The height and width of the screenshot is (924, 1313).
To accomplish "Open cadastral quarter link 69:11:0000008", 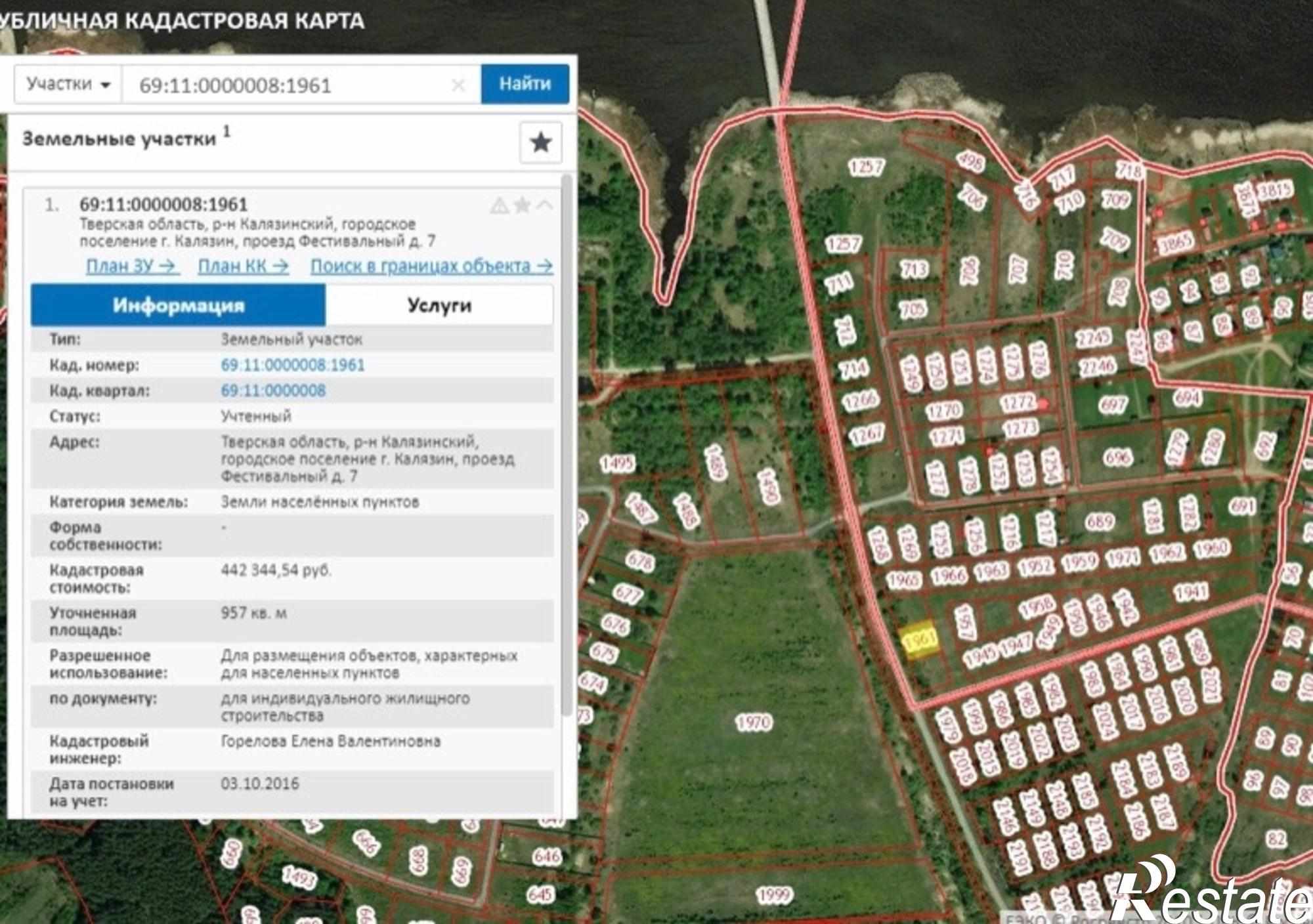I will [273, 390].
